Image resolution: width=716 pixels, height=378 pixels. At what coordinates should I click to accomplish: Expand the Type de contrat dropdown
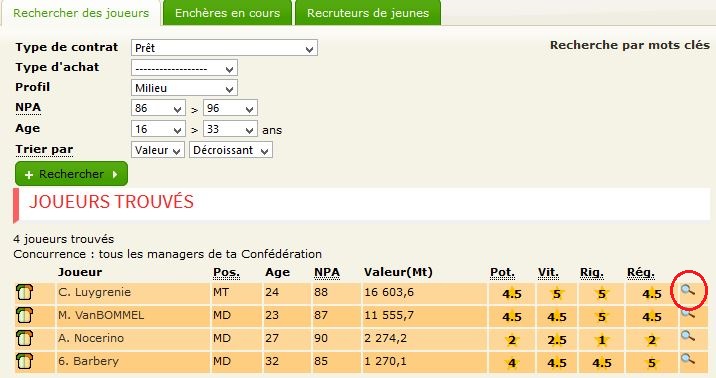click(224, 48)
